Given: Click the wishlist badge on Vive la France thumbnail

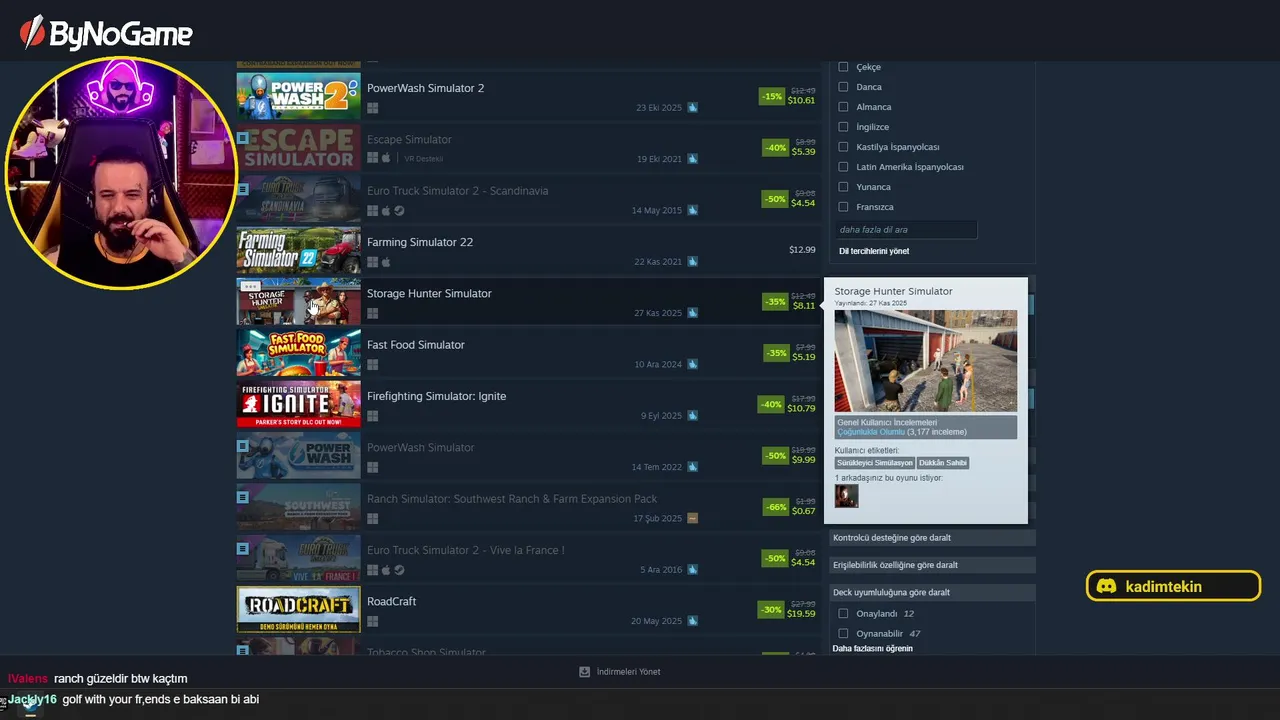Looking at the screenshot, I should tap(243, 548).
